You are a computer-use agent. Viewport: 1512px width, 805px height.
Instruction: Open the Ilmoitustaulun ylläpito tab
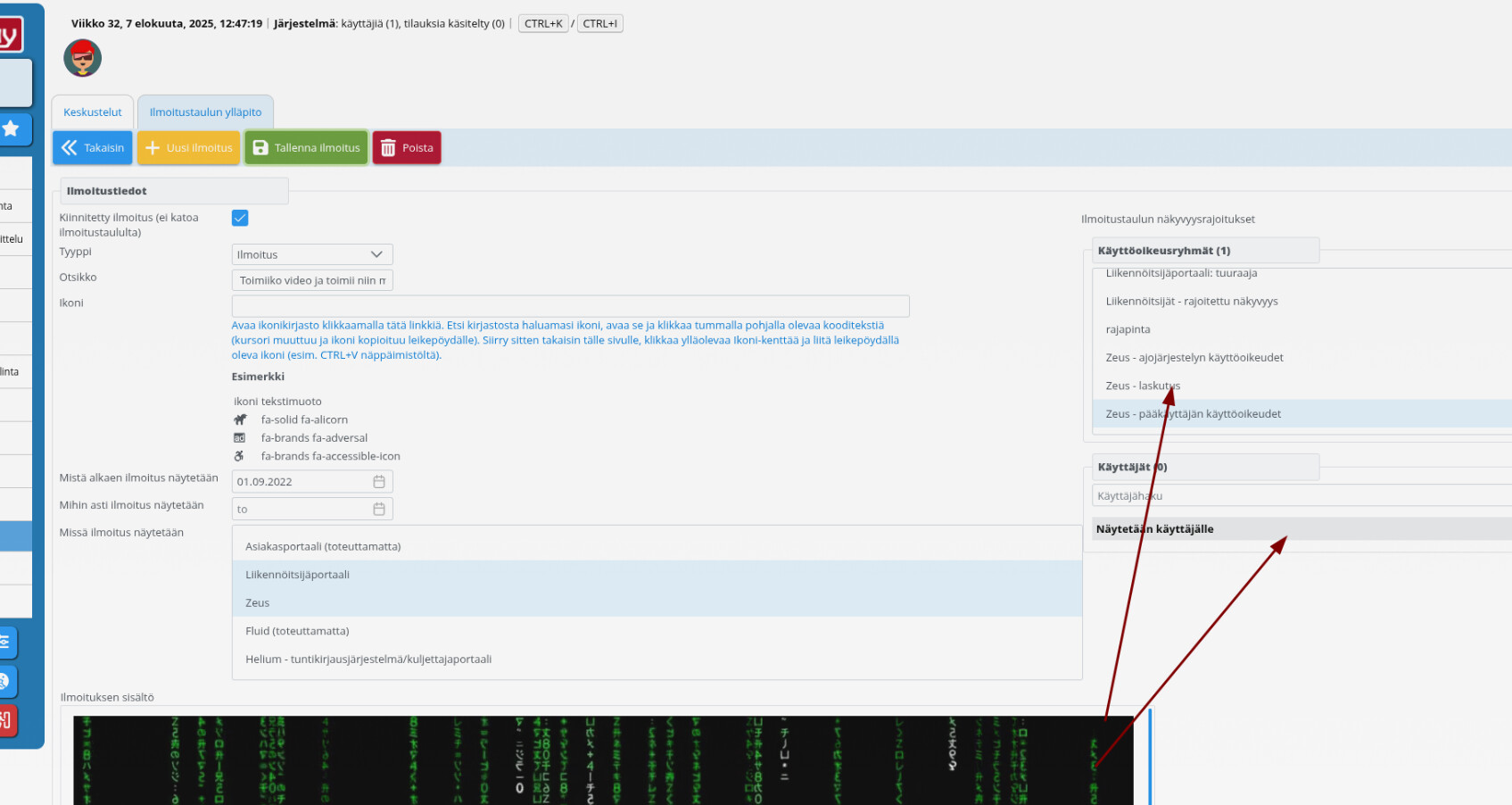[205, 112]
